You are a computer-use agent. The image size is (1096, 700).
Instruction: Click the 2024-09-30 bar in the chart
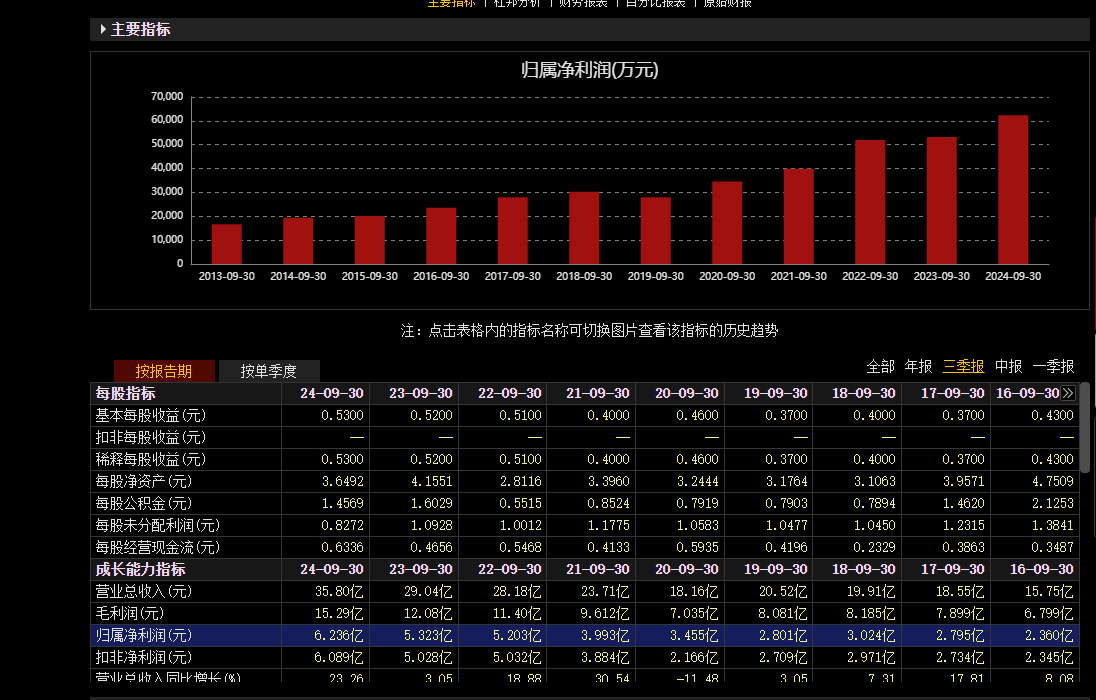1013,190
